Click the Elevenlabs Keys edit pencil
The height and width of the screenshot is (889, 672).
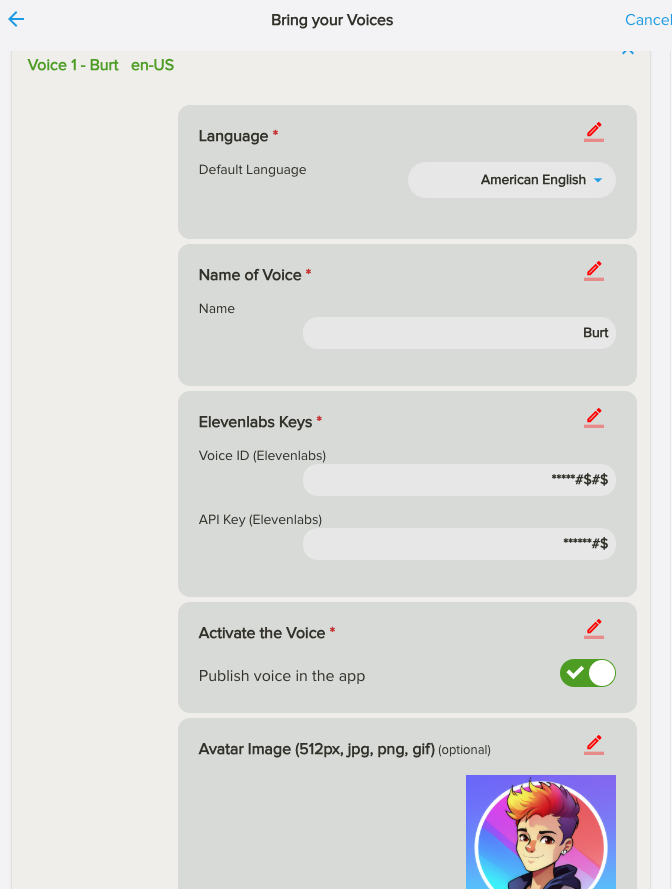point(594,418)
